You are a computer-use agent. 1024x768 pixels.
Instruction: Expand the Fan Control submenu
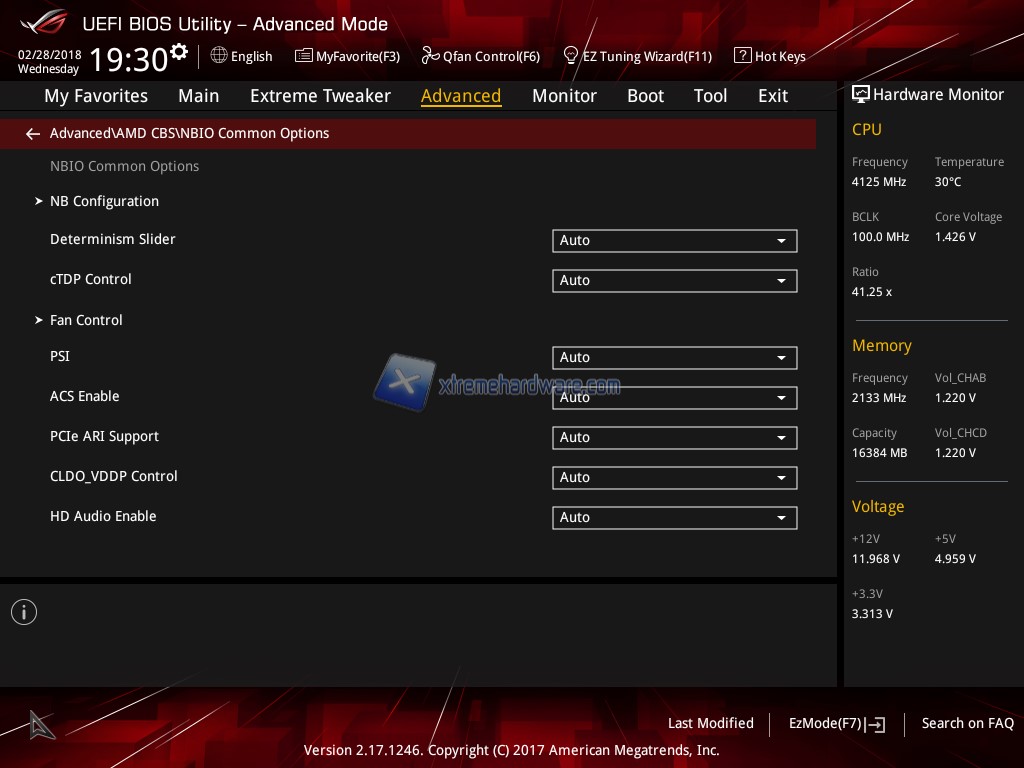[86, 320]
